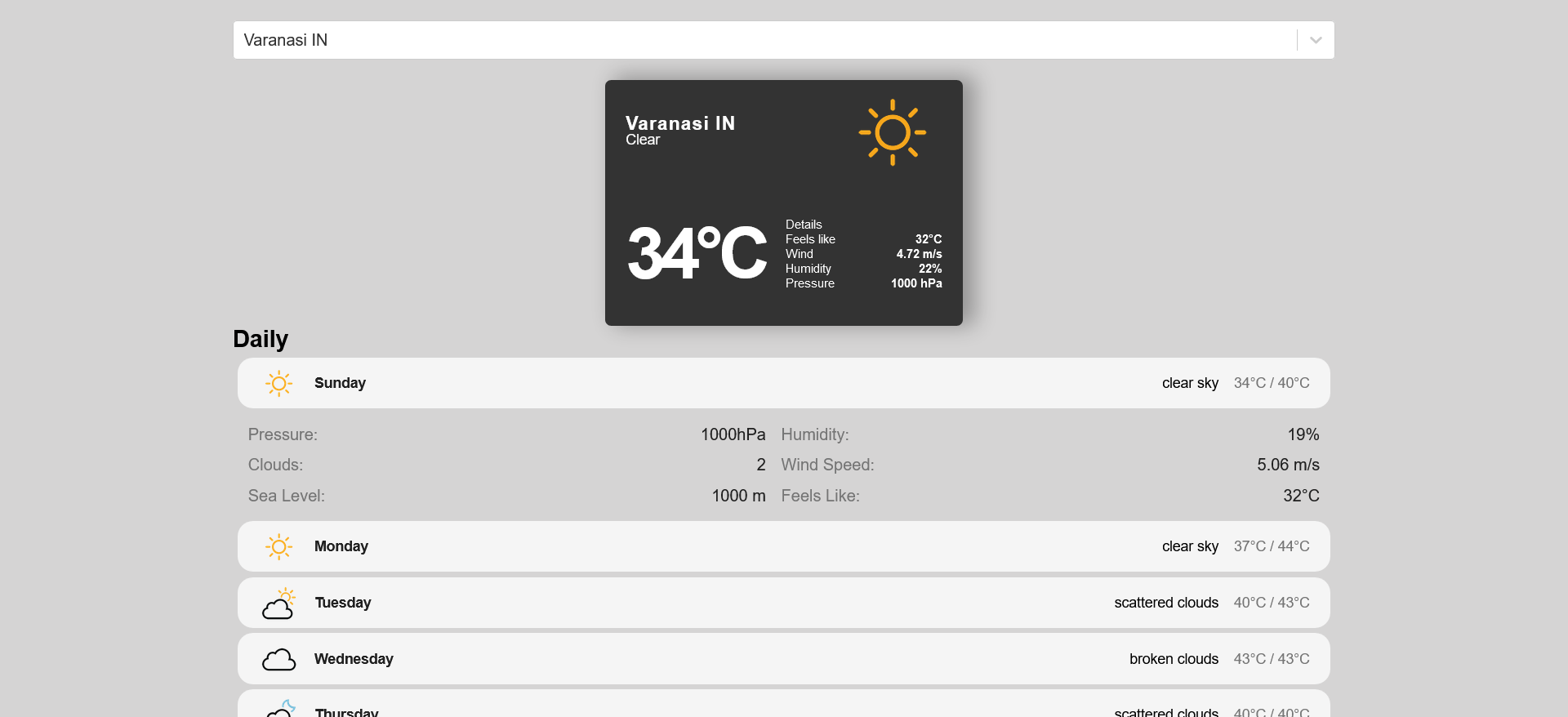Image resolution: width=1568 pixels, height=717 pixels.
Task: Click the scattered clouds label on Tuesday
Action: (1166, 603)
